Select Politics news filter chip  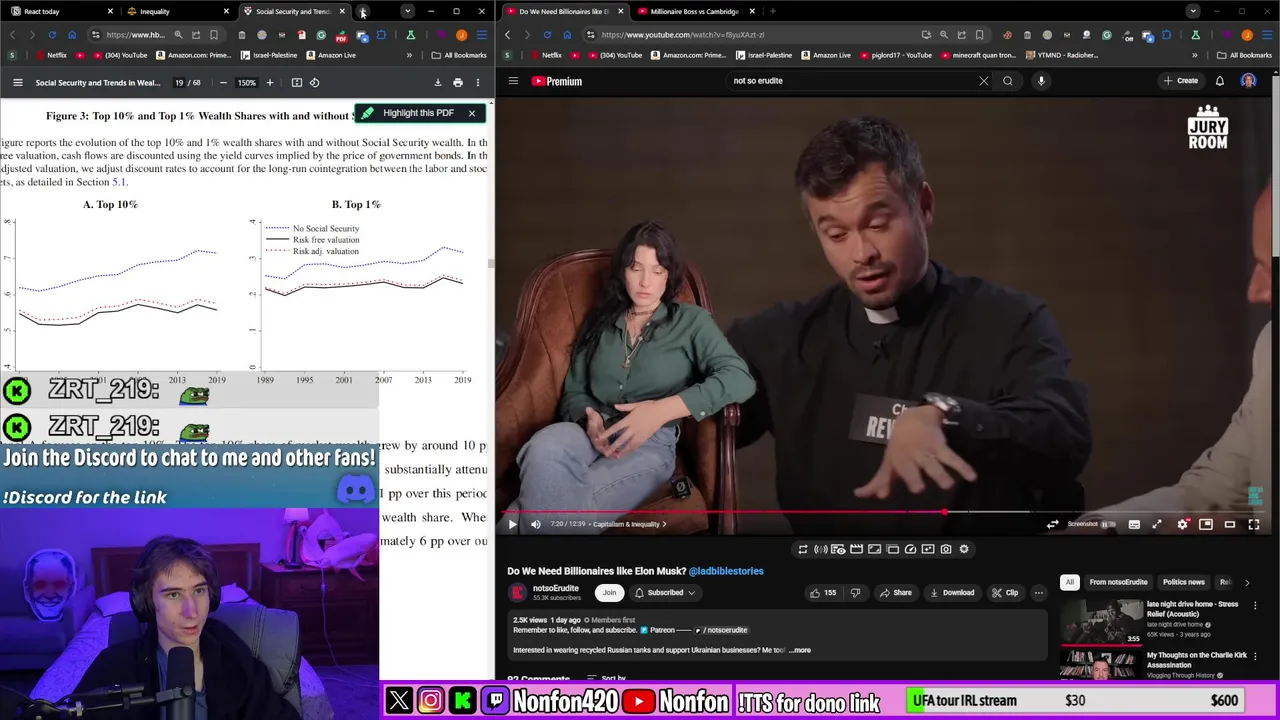coord(1183,582)
